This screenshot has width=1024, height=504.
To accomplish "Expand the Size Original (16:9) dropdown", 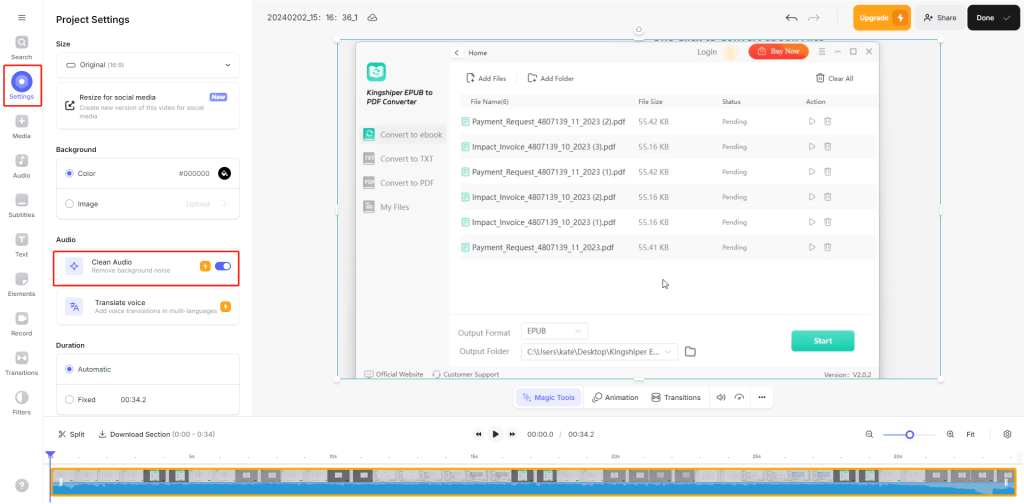I will (148, 65).
